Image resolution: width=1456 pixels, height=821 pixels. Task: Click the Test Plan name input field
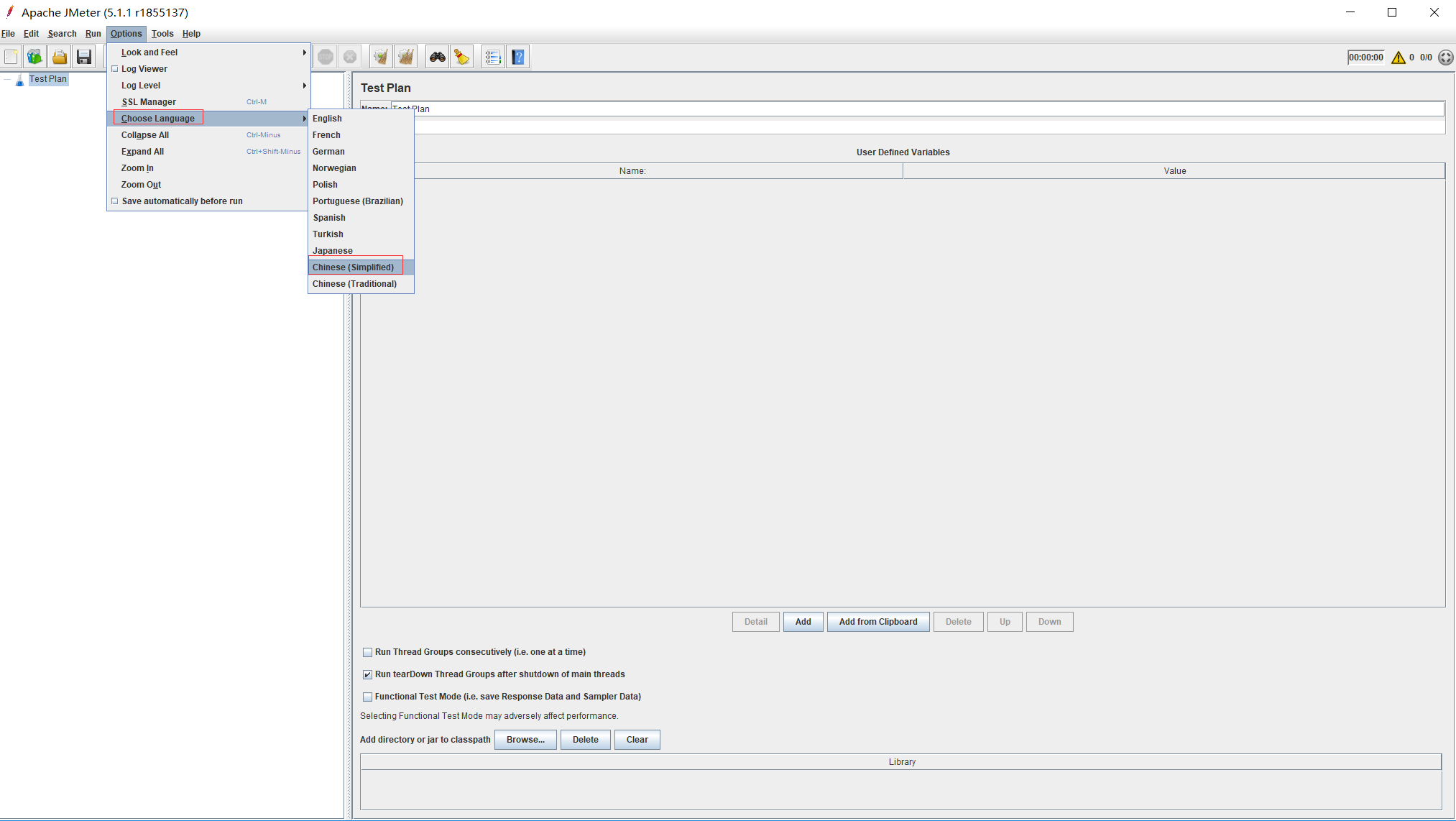pos(918,109)
